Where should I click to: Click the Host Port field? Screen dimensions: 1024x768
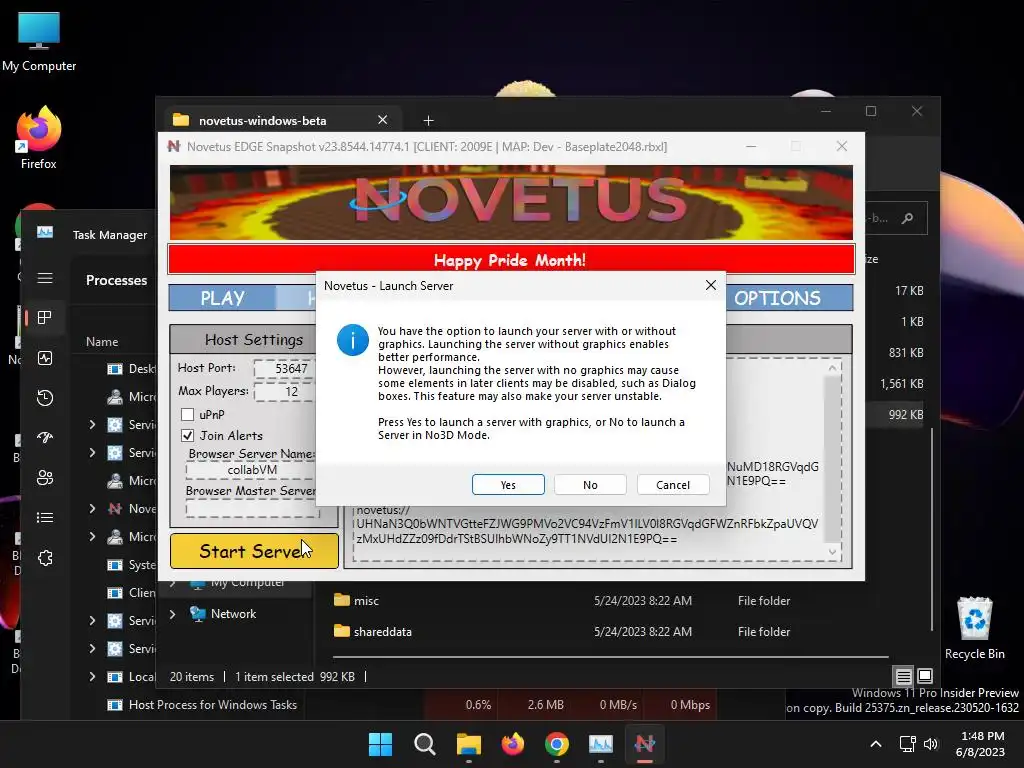point(285,368)
